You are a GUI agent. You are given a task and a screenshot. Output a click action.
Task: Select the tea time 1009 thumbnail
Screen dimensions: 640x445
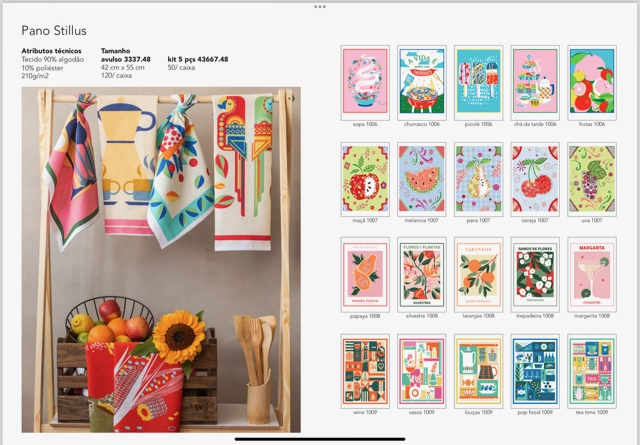(x=592, y=371)
